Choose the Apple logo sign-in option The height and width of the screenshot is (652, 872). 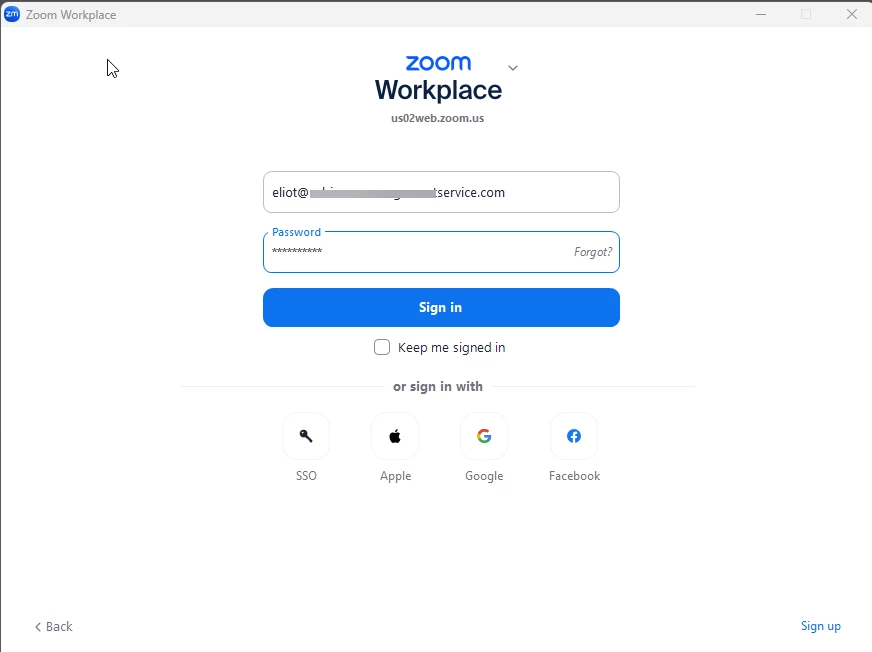[395, 436]
